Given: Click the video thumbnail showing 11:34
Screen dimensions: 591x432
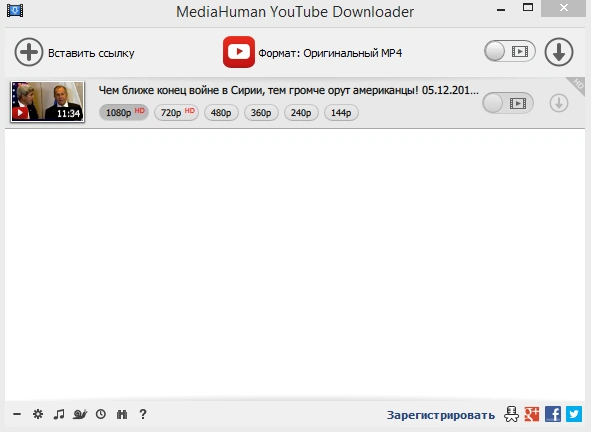Looking at the screenshot, I should coord(47,102).
